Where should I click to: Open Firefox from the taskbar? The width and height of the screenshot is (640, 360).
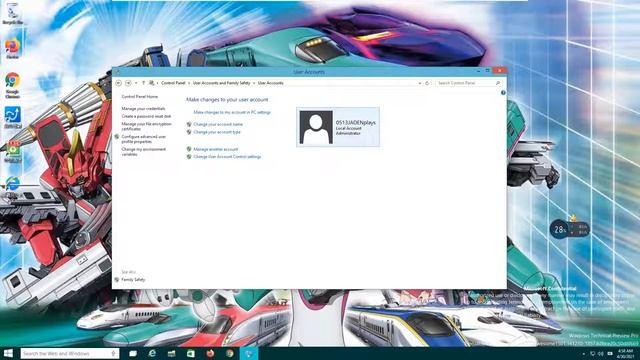210,353
